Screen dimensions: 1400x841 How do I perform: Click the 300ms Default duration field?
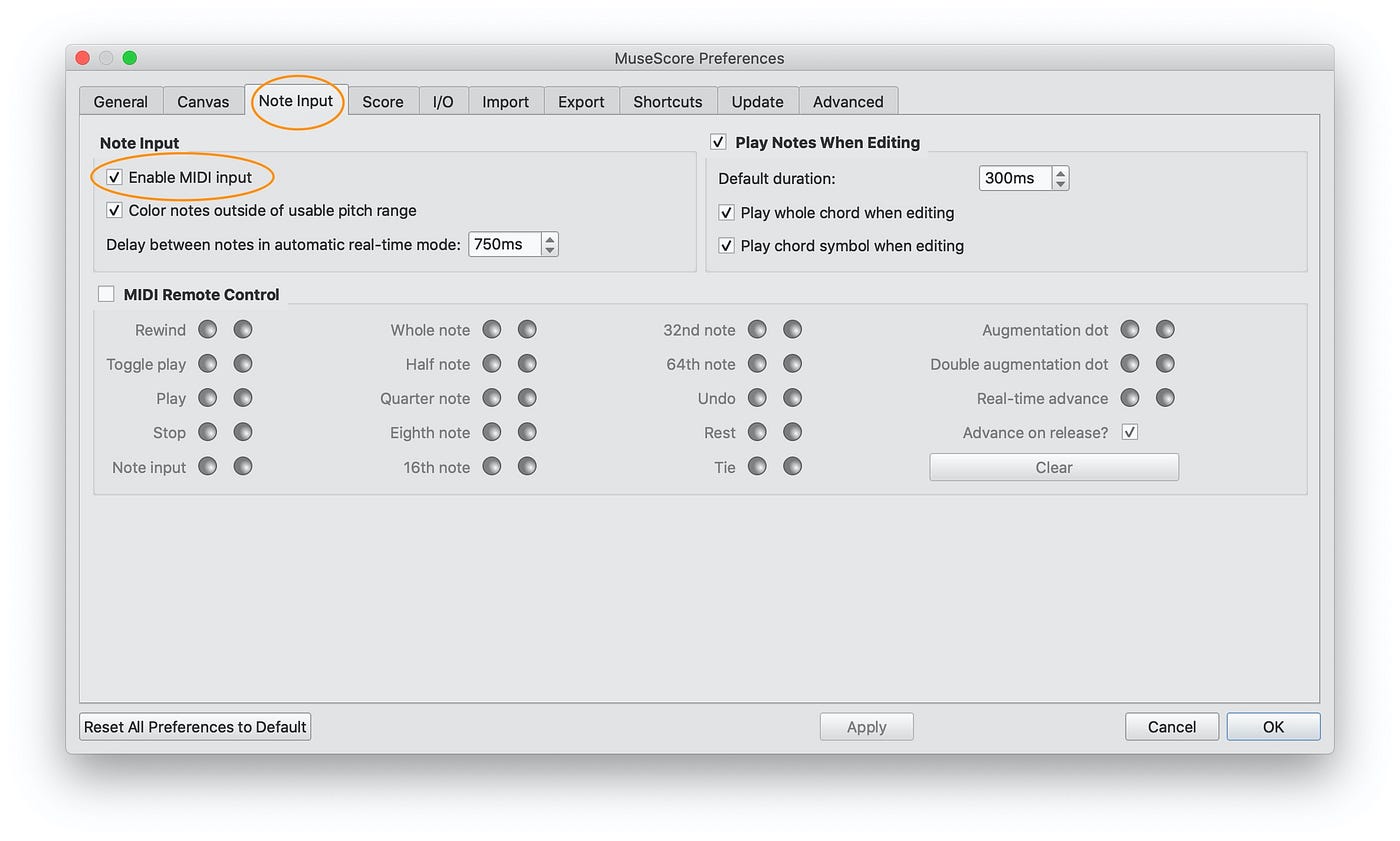1016,178
